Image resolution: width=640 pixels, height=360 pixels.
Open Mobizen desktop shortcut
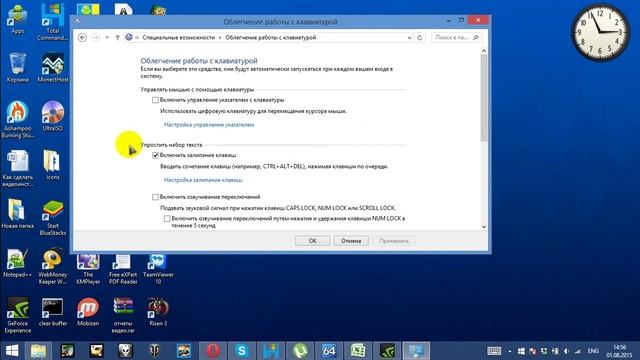tap(88, 312)
